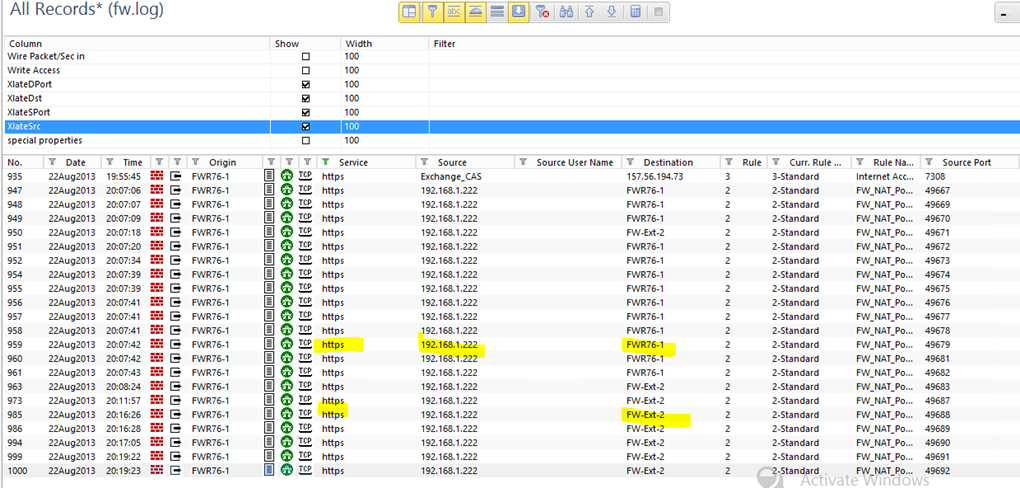Open Find with the binoculars icon
Screen dimensions: 1020x488
pos(567,12)
